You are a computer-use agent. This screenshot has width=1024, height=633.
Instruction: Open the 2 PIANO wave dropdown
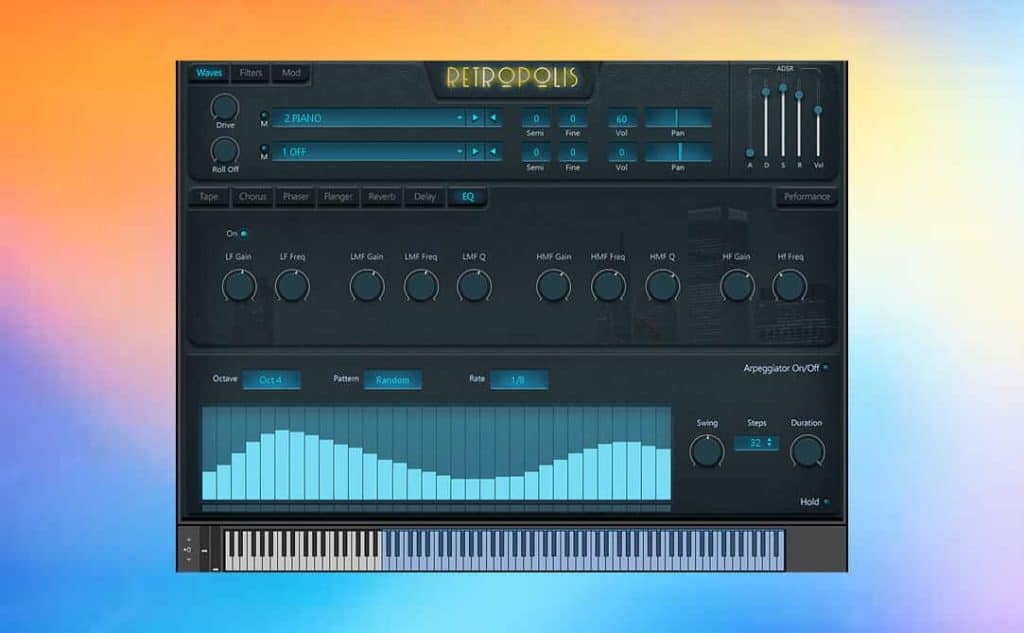coord(368,118)
